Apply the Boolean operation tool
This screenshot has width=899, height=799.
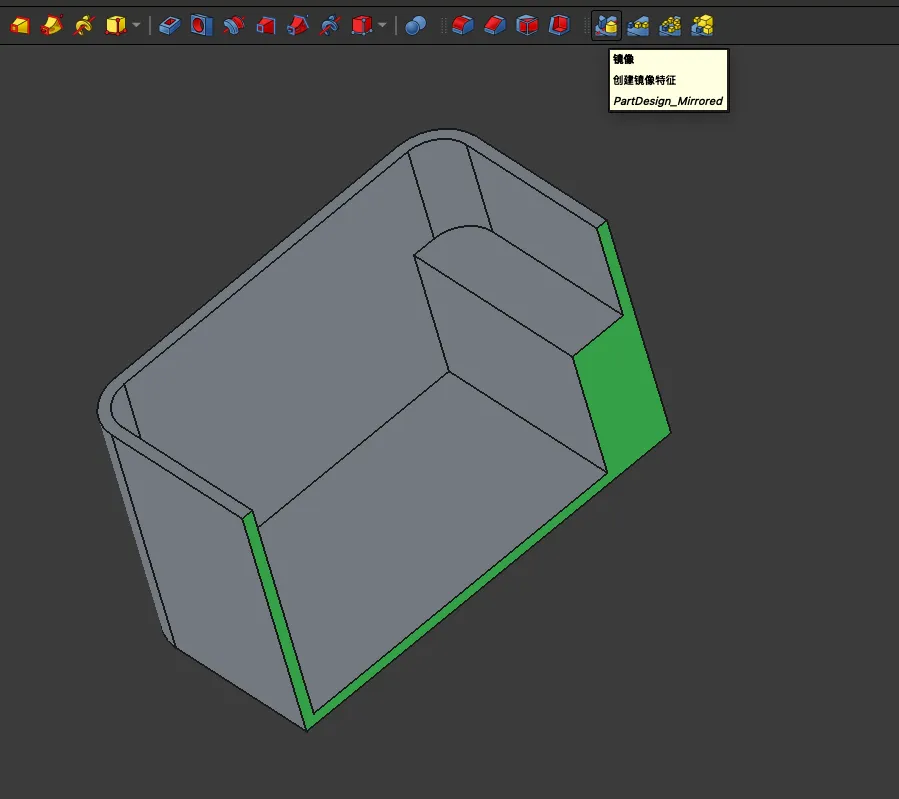tap(416, 25)
